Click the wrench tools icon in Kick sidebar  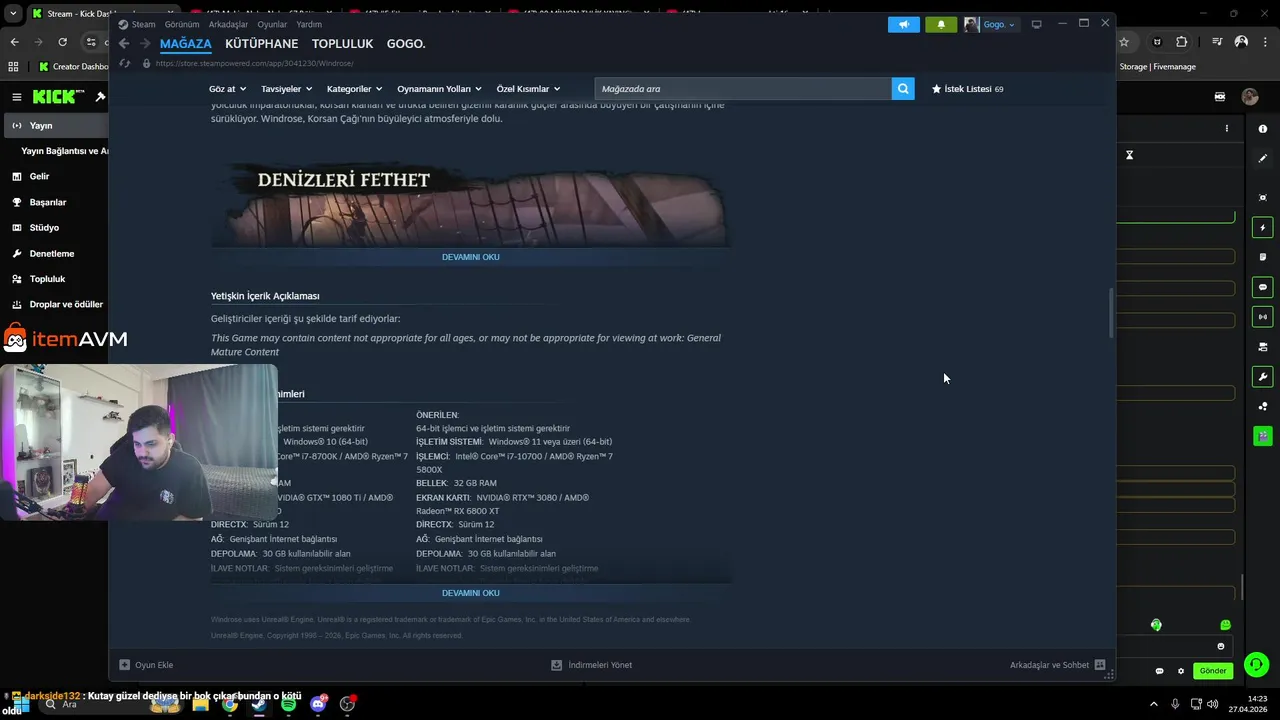click(x=1262, y=377)
